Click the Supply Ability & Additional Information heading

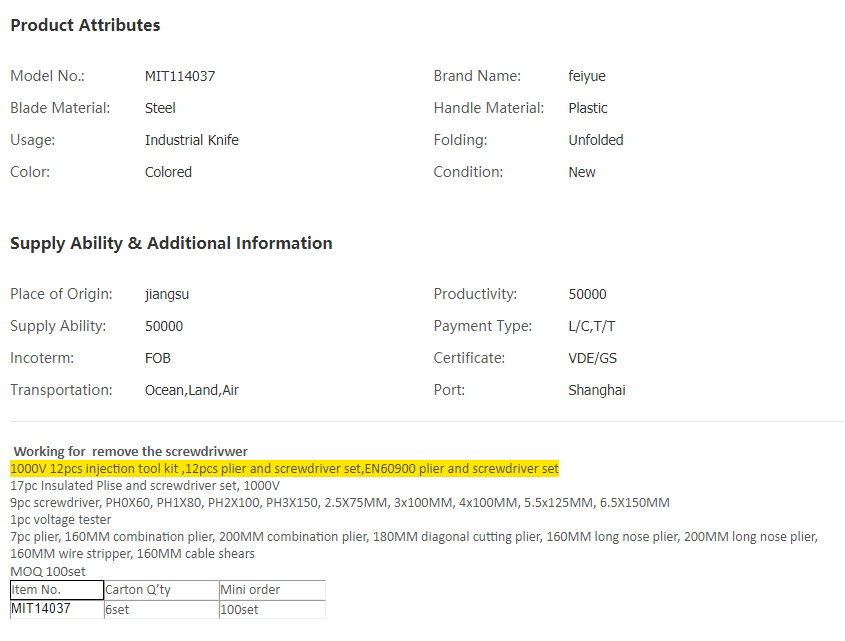point(171,243)
